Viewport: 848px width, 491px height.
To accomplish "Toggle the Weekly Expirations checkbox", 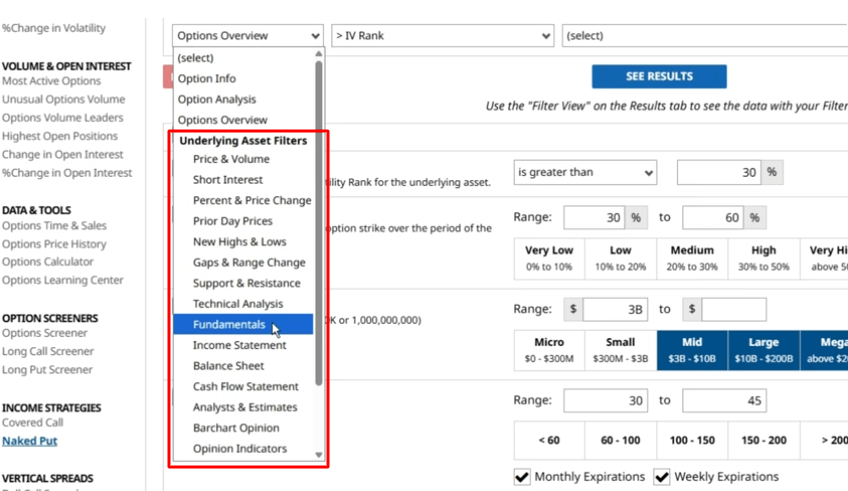I will coord(662,477).
